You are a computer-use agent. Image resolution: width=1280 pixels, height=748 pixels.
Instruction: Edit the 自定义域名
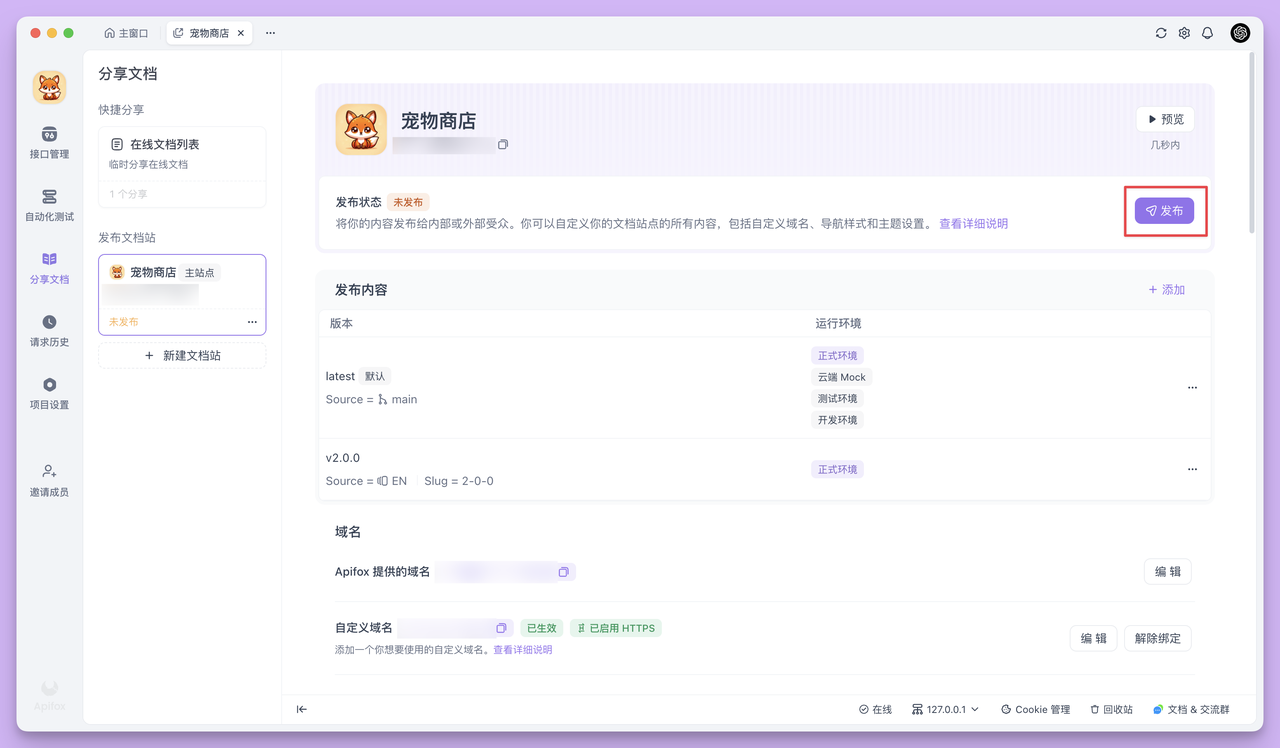[1093, 638]
